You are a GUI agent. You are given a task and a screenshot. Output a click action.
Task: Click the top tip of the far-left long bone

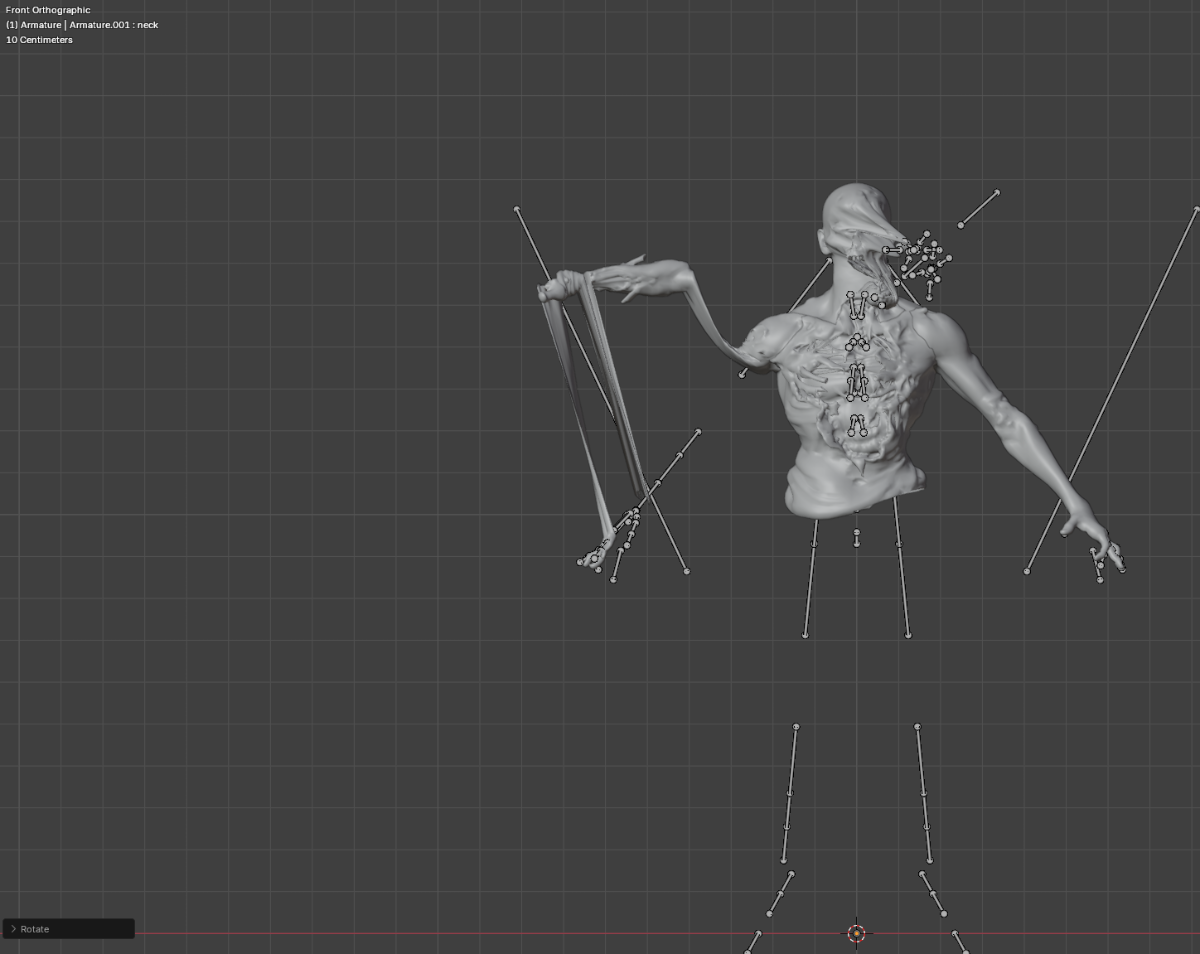coord(517,209)
